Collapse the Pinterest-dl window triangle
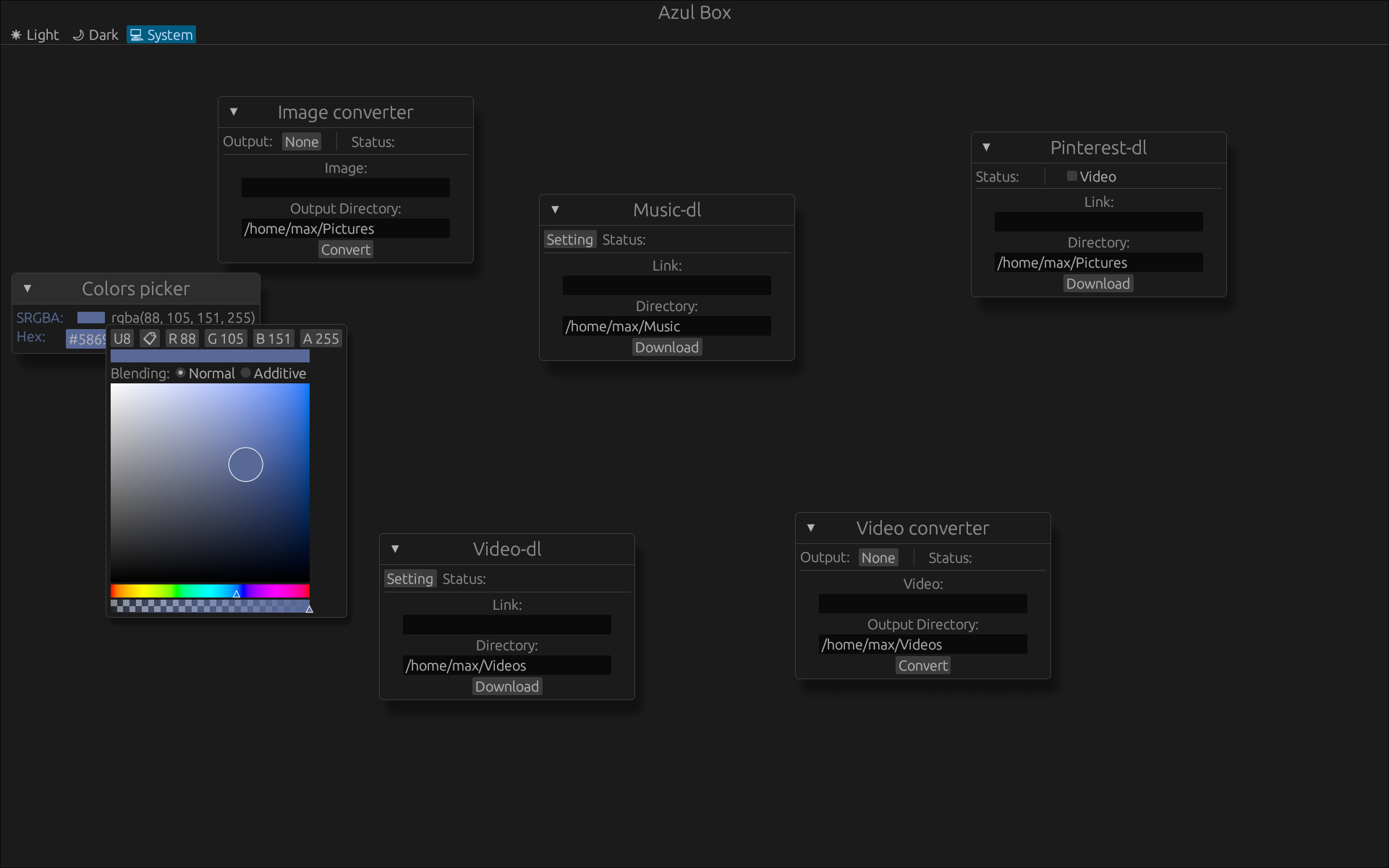 (x=986, y=148)
